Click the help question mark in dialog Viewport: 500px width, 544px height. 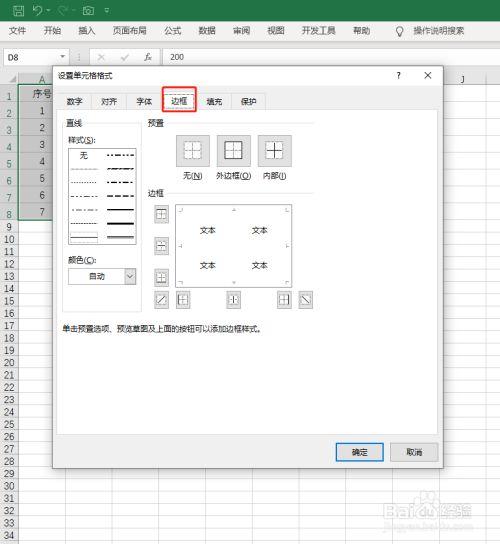coord(399,75)
